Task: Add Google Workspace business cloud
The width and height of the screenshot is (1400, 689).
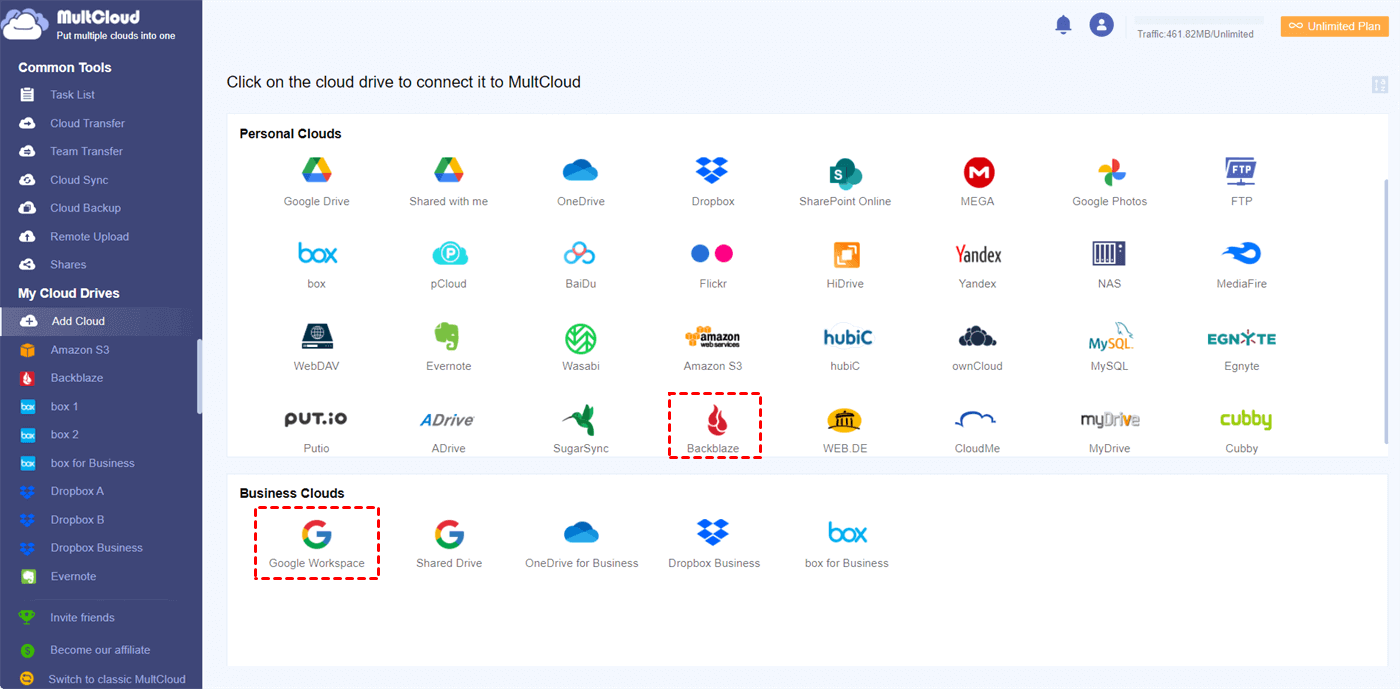Action: (x=317, y=543)
